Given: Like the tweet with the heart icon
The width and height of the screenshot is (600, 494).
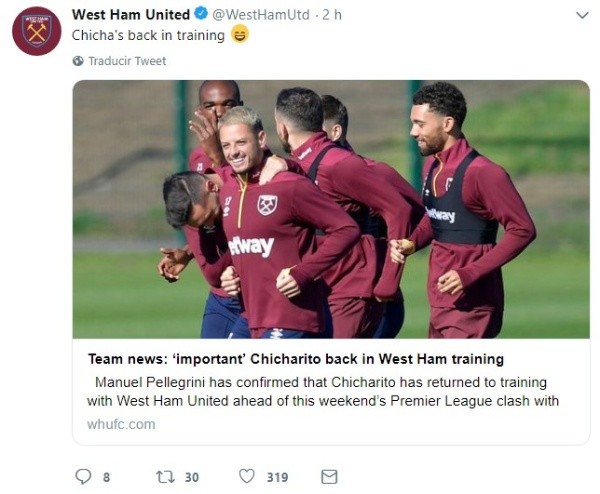Looking at the screenshot, I should [x=246, y=477].
